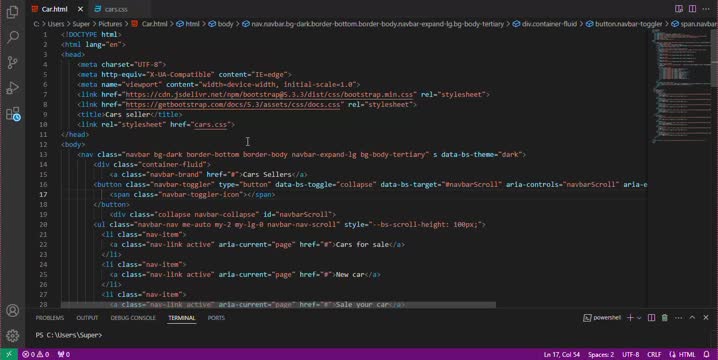Select the Terminal panel tab

click(x=181, y=317)
